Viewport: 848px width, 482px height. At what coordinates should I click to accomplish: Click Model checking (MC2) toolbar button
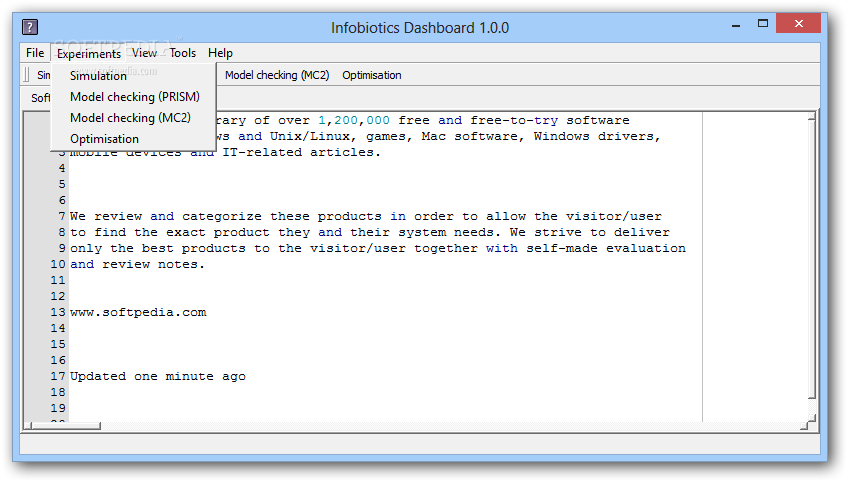pyautogui.click(x=277, y=75)
